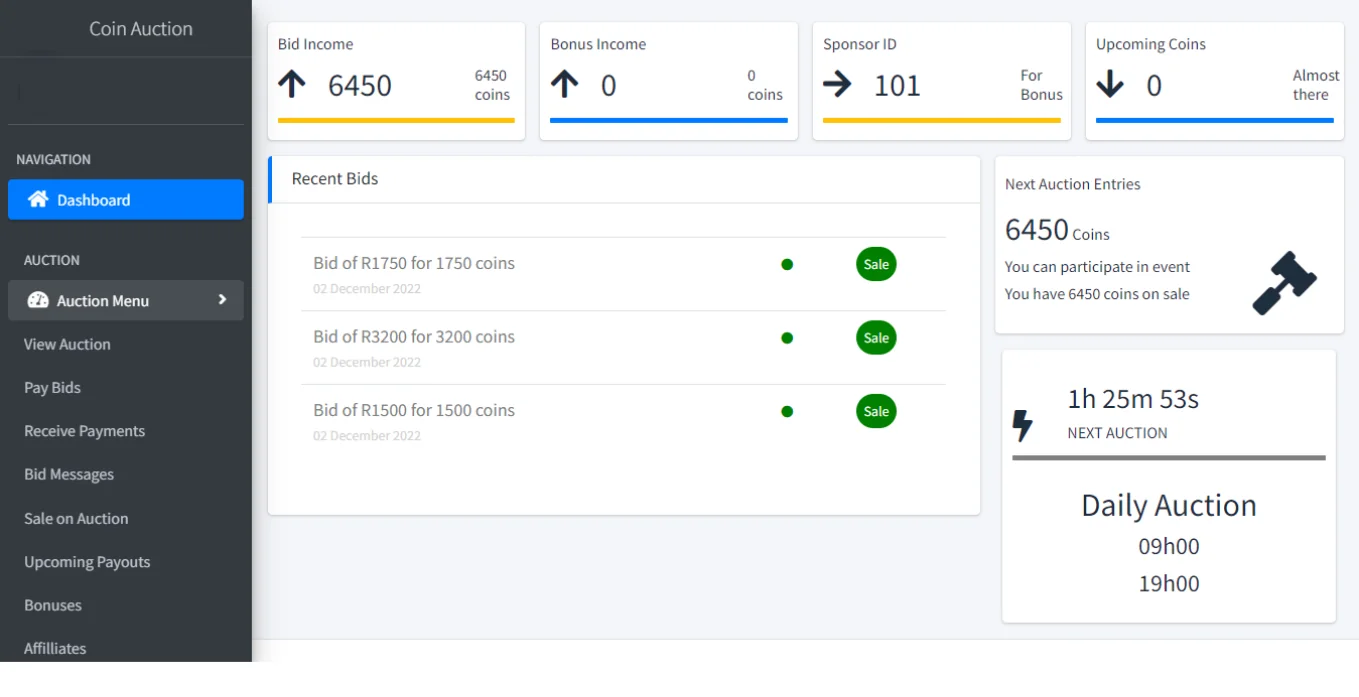The width and height of the screenshot is (1359, 697).
Task: Click 'You have 6450 coins on sale'
Action: click(x=1097, y=294)
